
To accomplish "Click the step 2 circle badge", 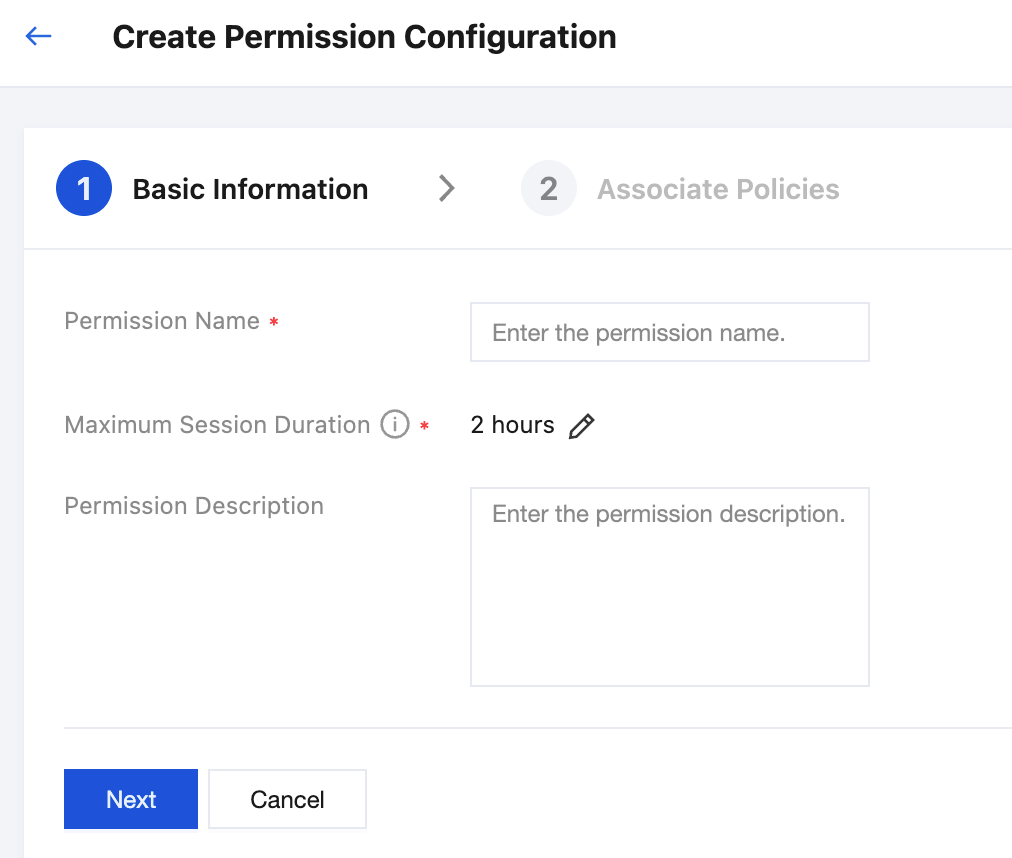I will pyautogui.click(x=548, y=189).
